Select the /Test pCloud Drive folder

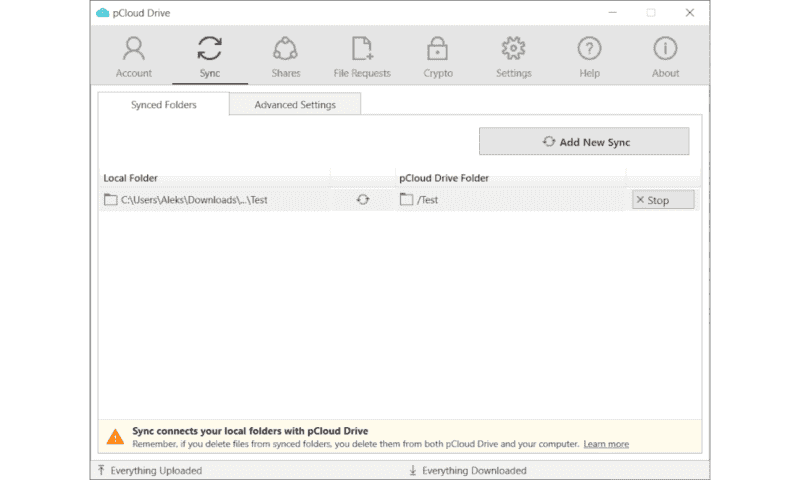(427, 200)
